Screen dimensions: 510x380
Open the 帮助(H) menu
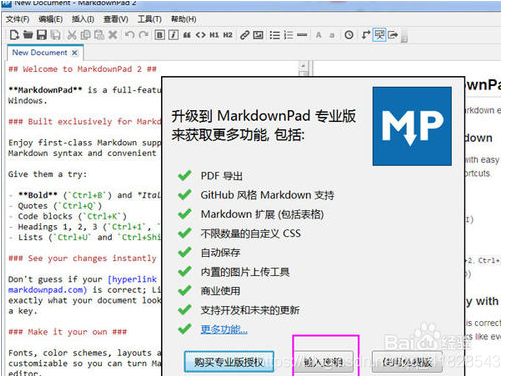(x=183, y=19)
